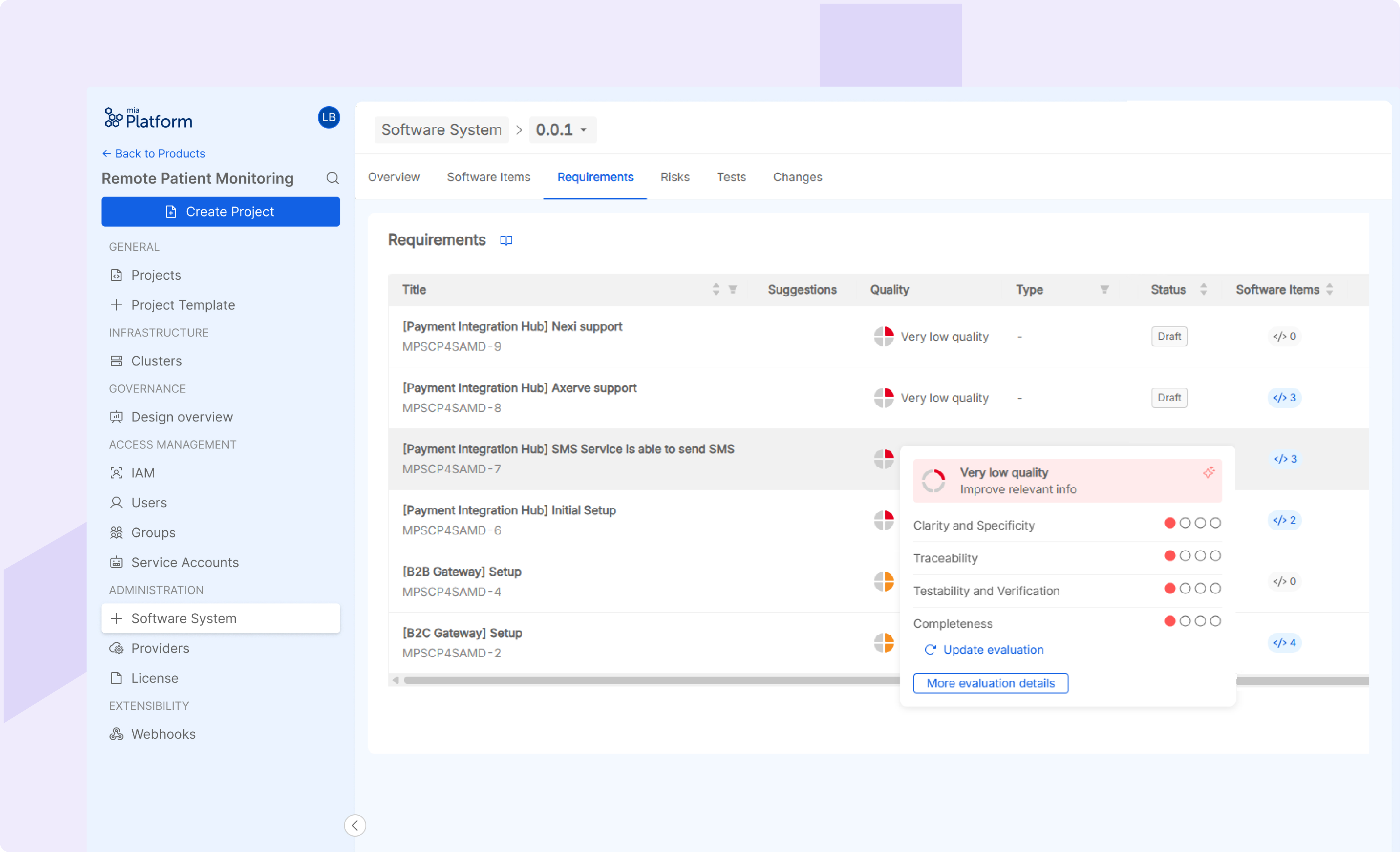Click the Initial Setup quality pie icon
The width and height of the screenshot is (1400, 852).
coord(884,520)
